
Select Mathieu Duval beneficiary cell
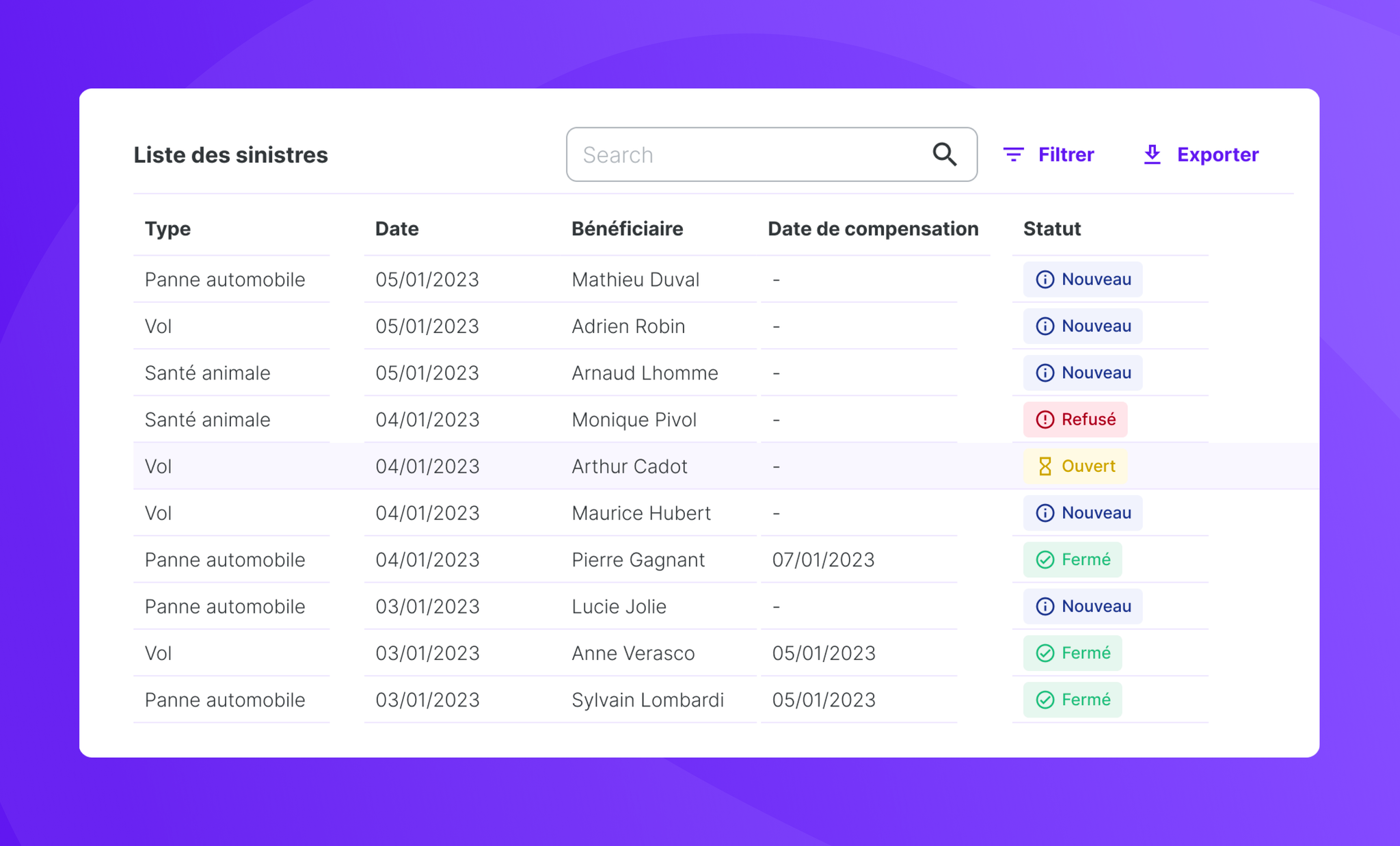[635, 280]
